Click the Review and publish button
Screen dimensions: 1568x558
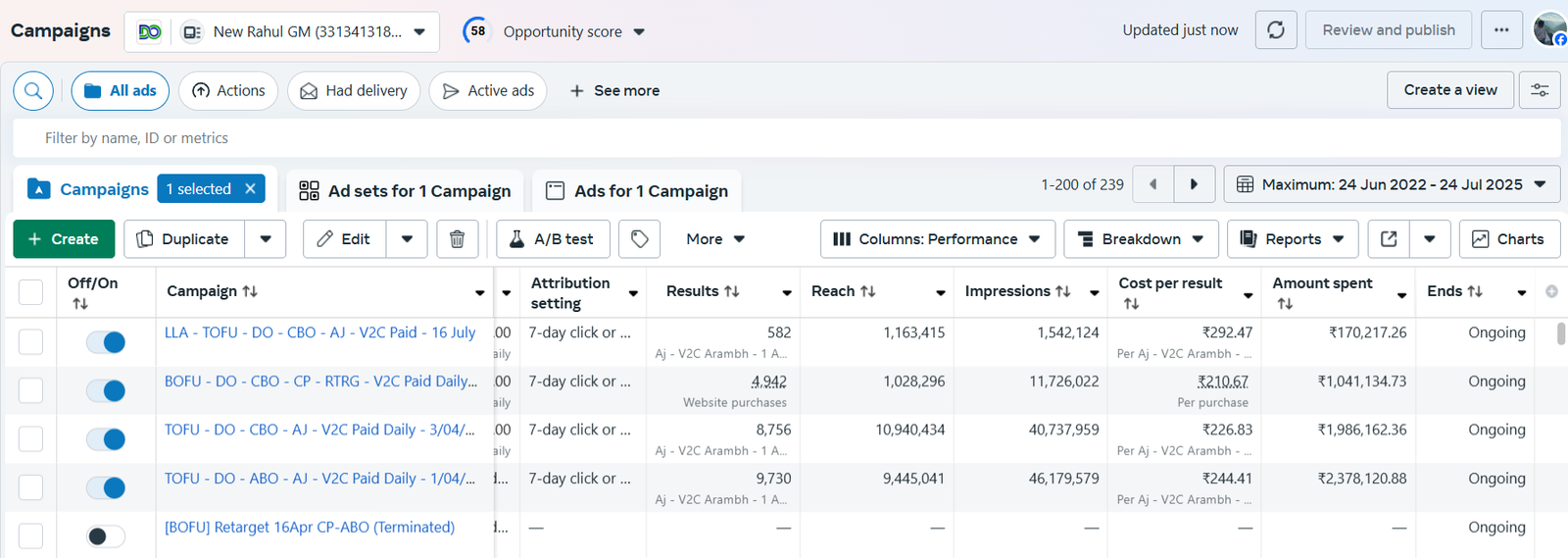pyautogui.click(x=1388, y=30)
